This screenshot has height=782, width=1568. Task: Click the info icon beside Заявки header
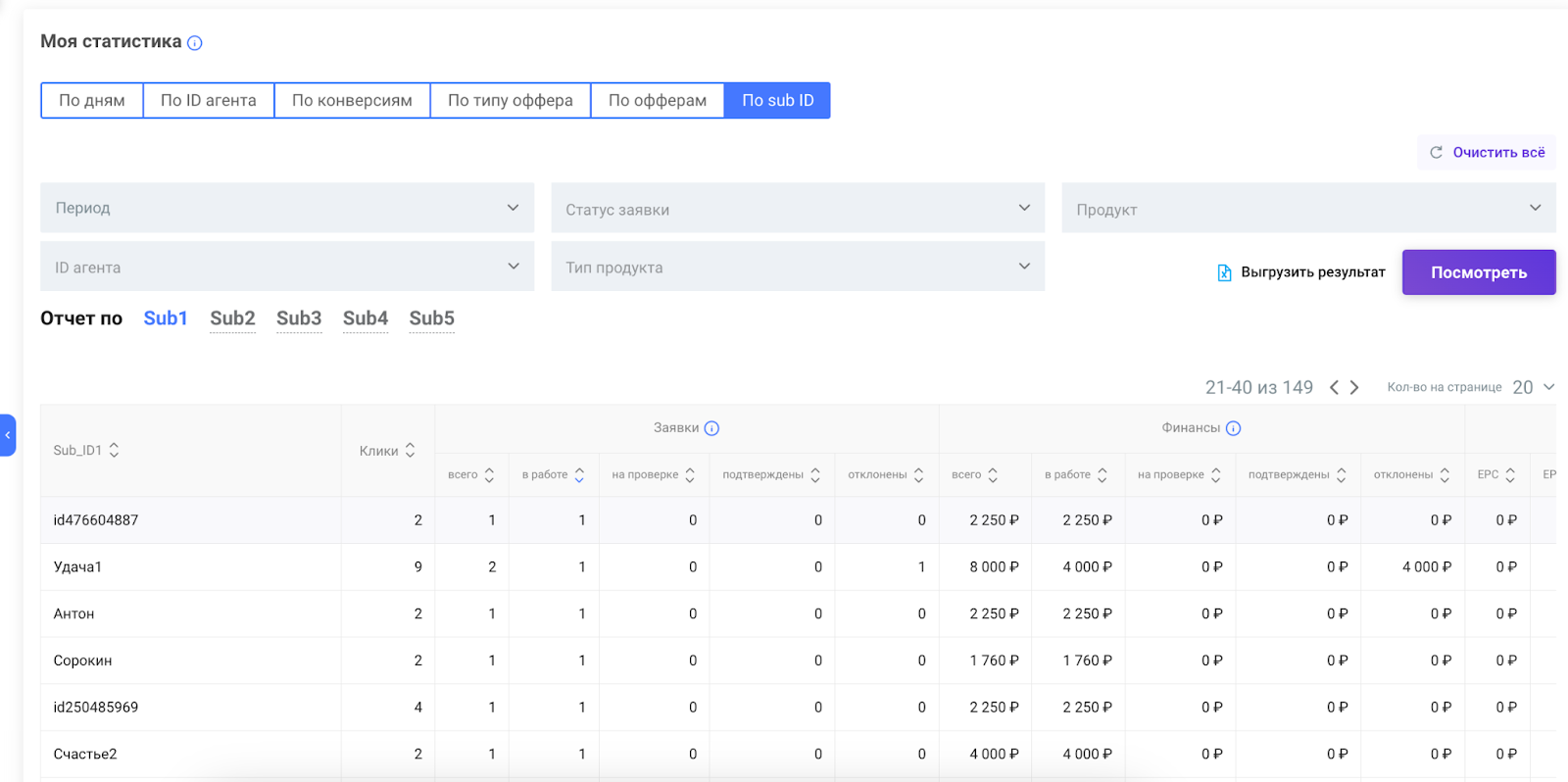[x=712, y=428]
